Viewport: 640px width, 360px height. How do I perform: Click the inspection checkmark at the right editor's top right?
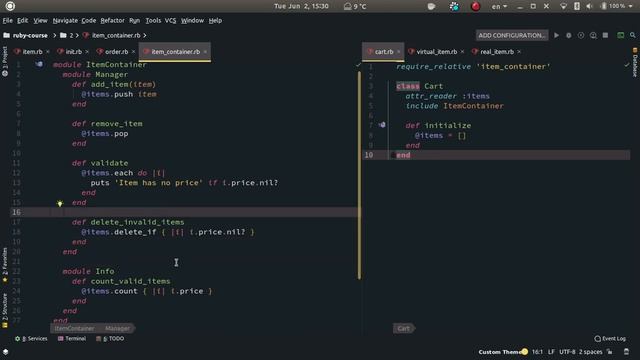[627, 65]
